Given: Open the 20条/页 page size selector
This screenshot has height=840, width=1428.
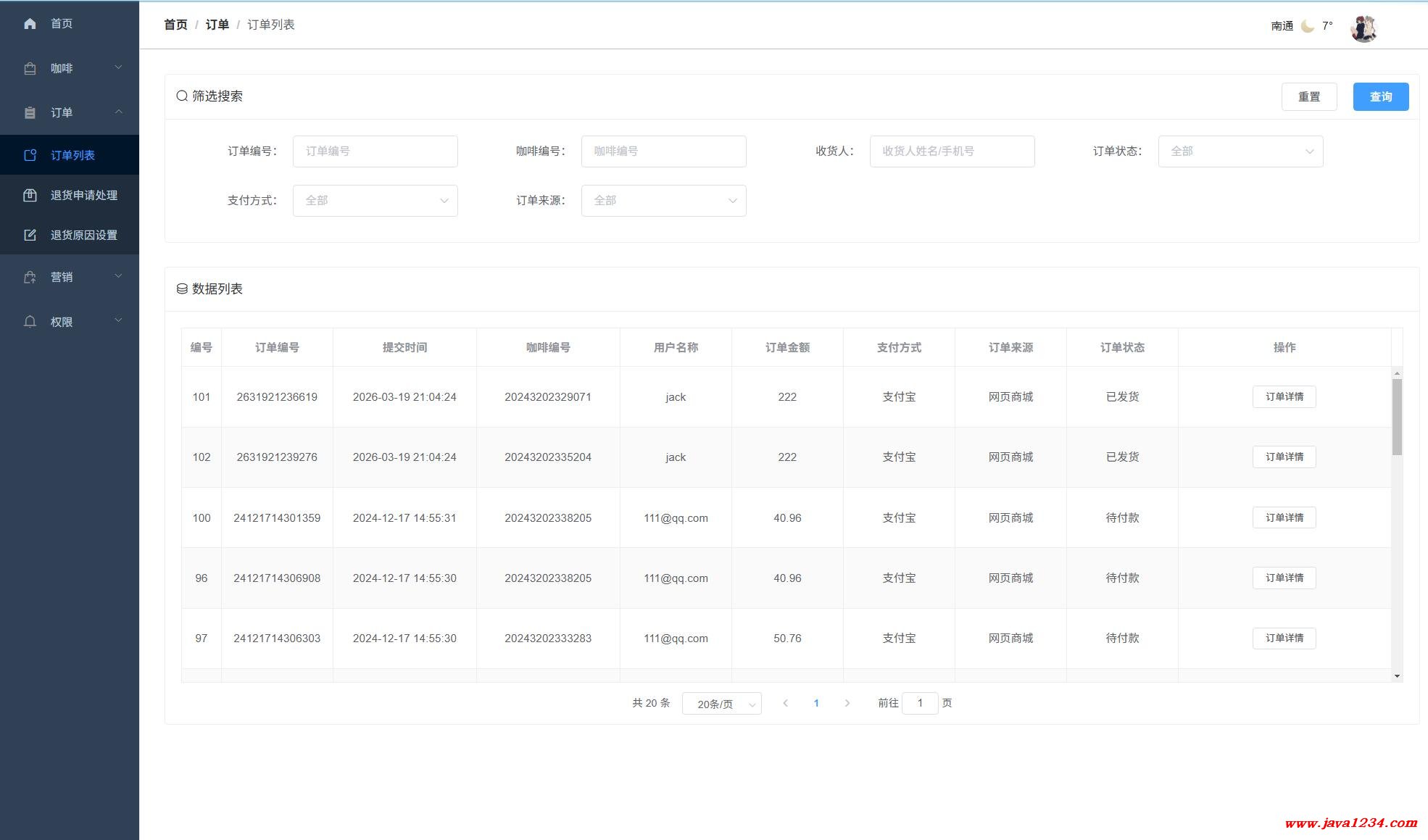Looking at the screenshot, I should click(x=721, y=704).
